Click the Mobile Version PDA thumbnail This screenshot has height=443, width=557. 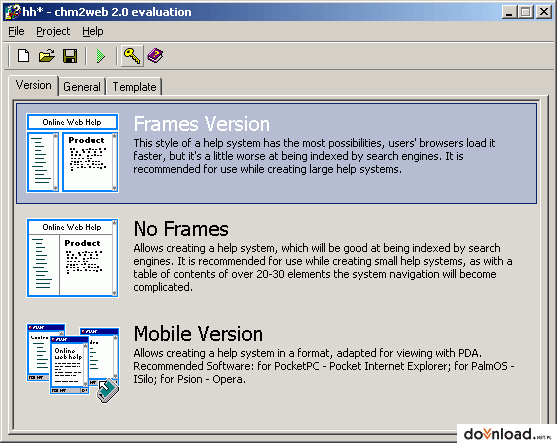73,363
